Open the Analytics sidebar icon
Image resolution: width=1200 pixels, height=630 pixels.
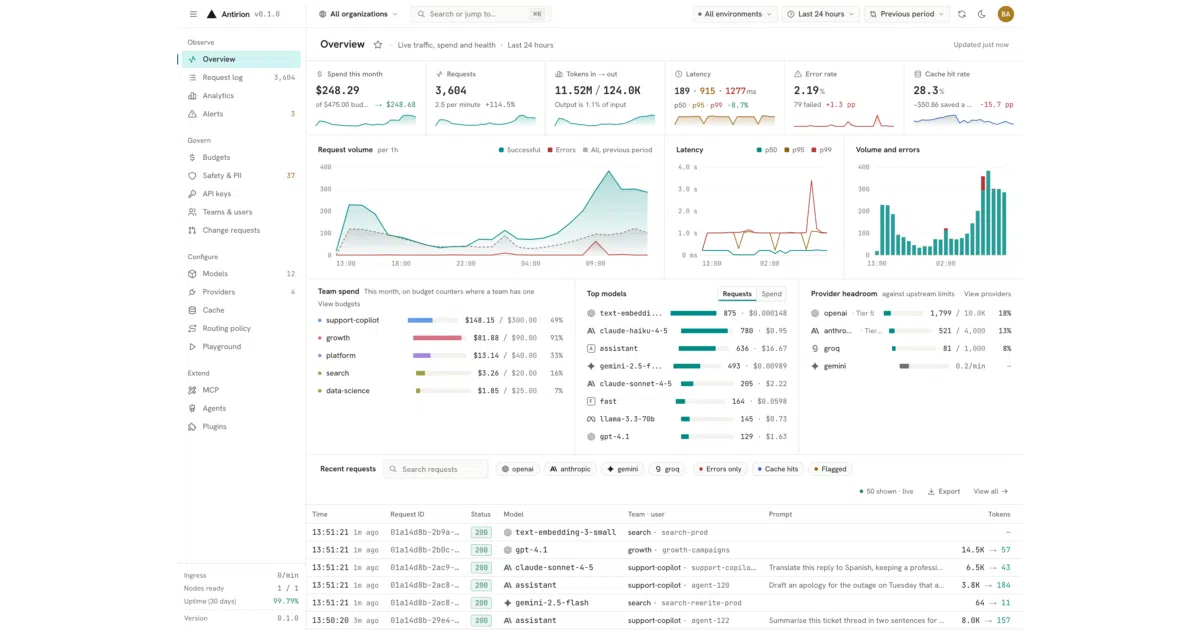click(x=193, y=96)
